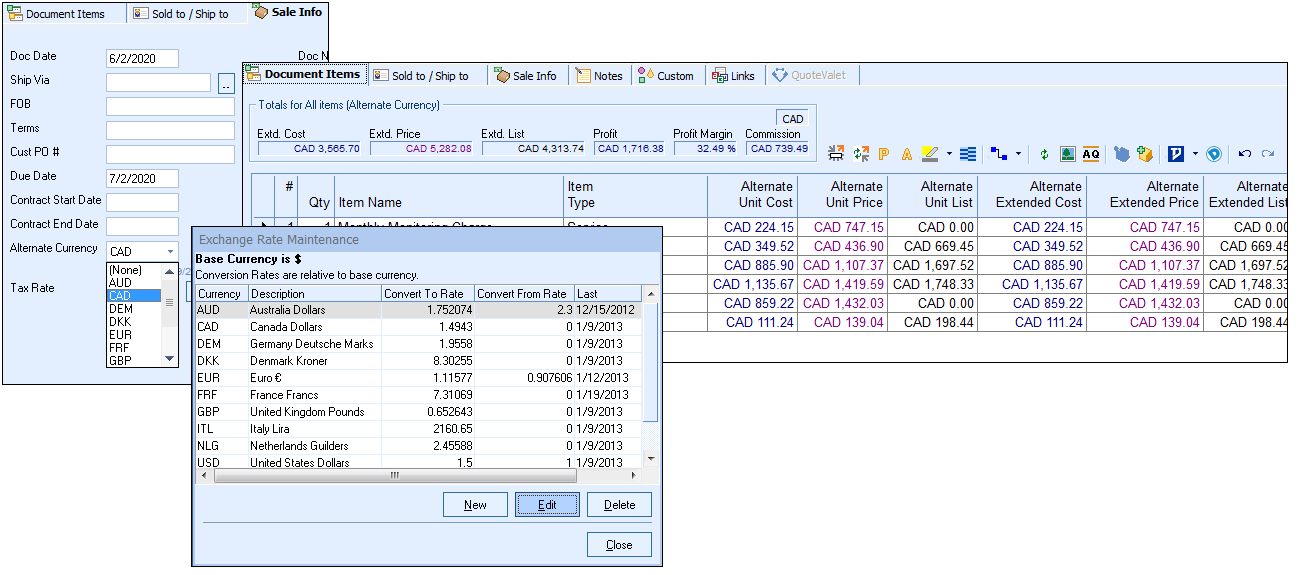
Task: Click the undo arrow in toolbar
Action: pyautogui.click(x=1245, y=154)
